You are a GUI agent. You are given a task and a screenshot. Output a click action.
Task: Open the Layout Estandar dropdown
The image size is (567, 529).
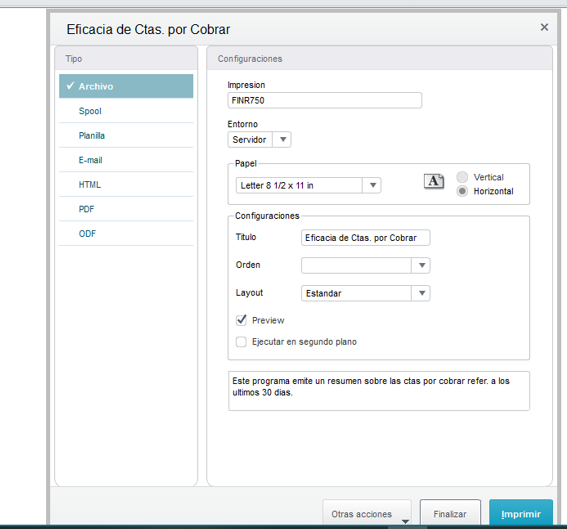point(422,293)
